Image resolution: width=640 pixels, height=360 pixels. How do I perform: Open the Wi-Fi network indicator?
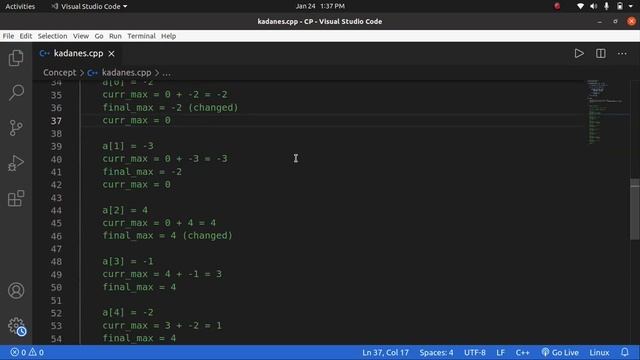pos(580,6)
